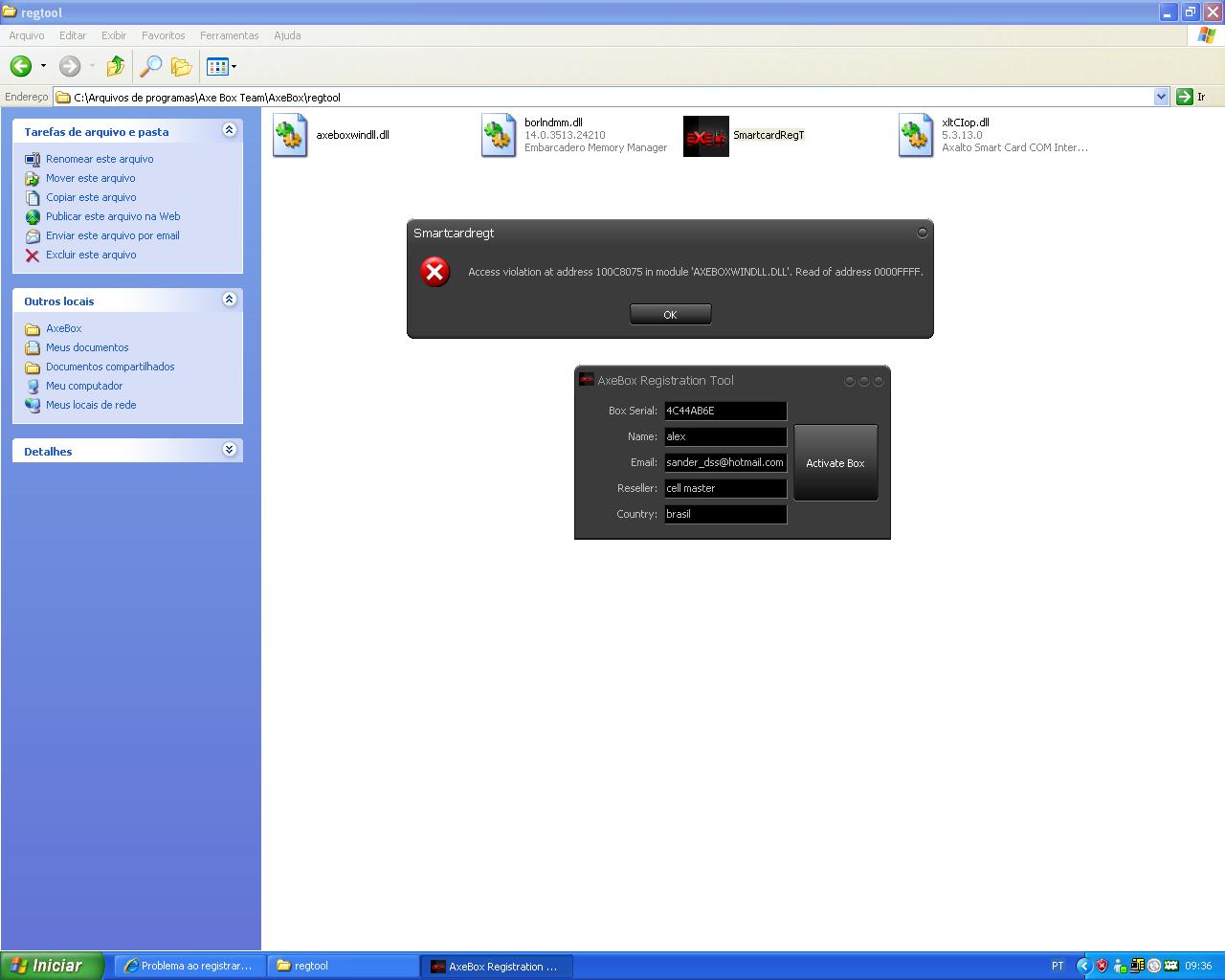
Task: Open the Ferramentas menu
Action: (x=229, y=35)
